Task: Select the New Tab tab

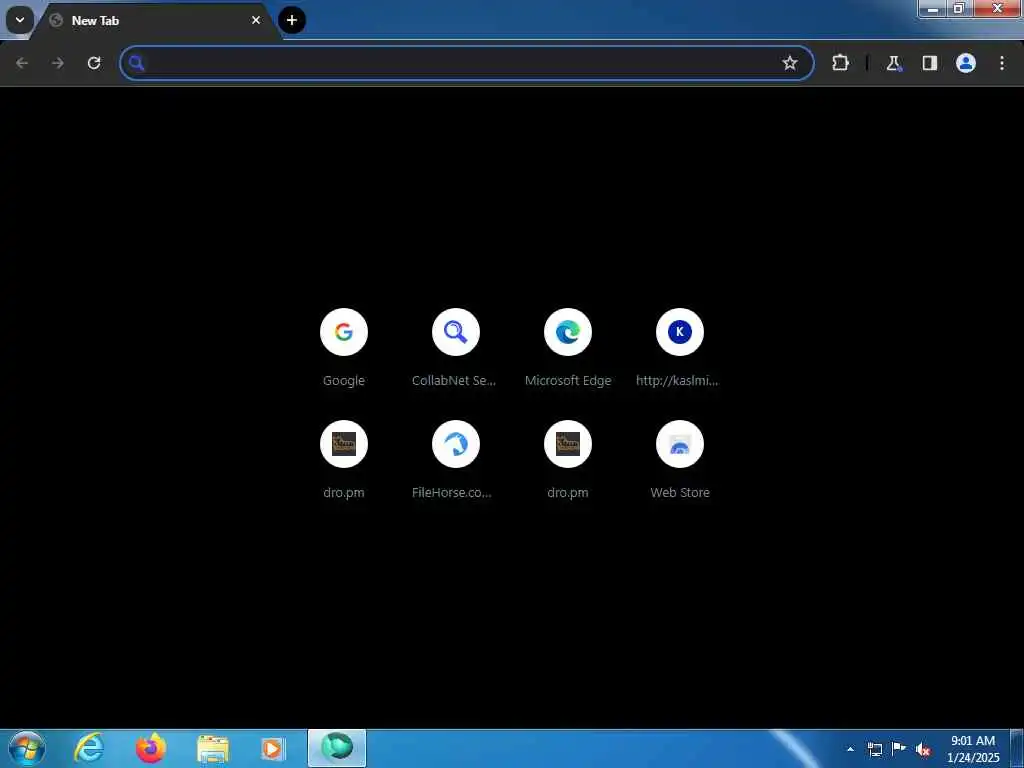Action: [x=157, y=21]
